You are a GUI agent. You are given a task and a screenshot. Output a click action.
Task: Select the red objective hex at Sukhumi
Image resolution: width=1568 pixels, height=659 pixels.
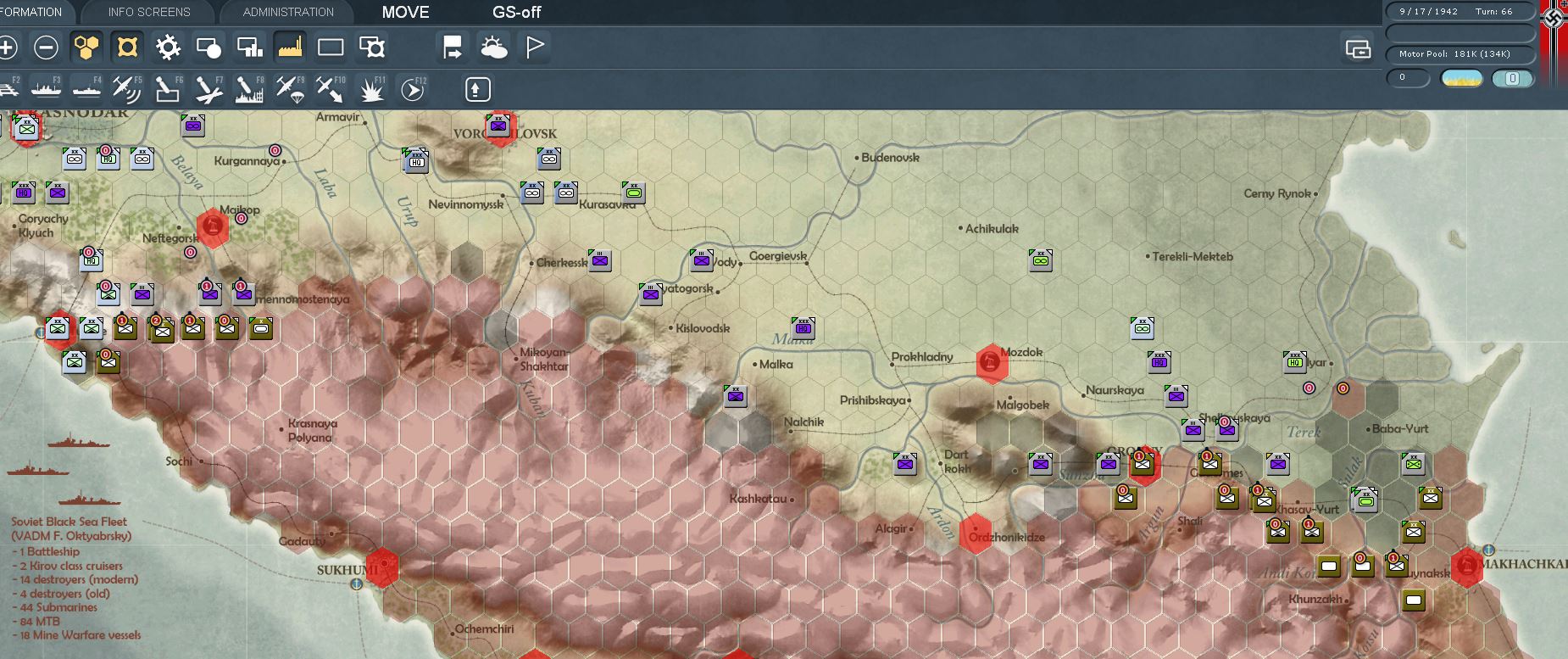pyautogui.click(x=383, y=566)
